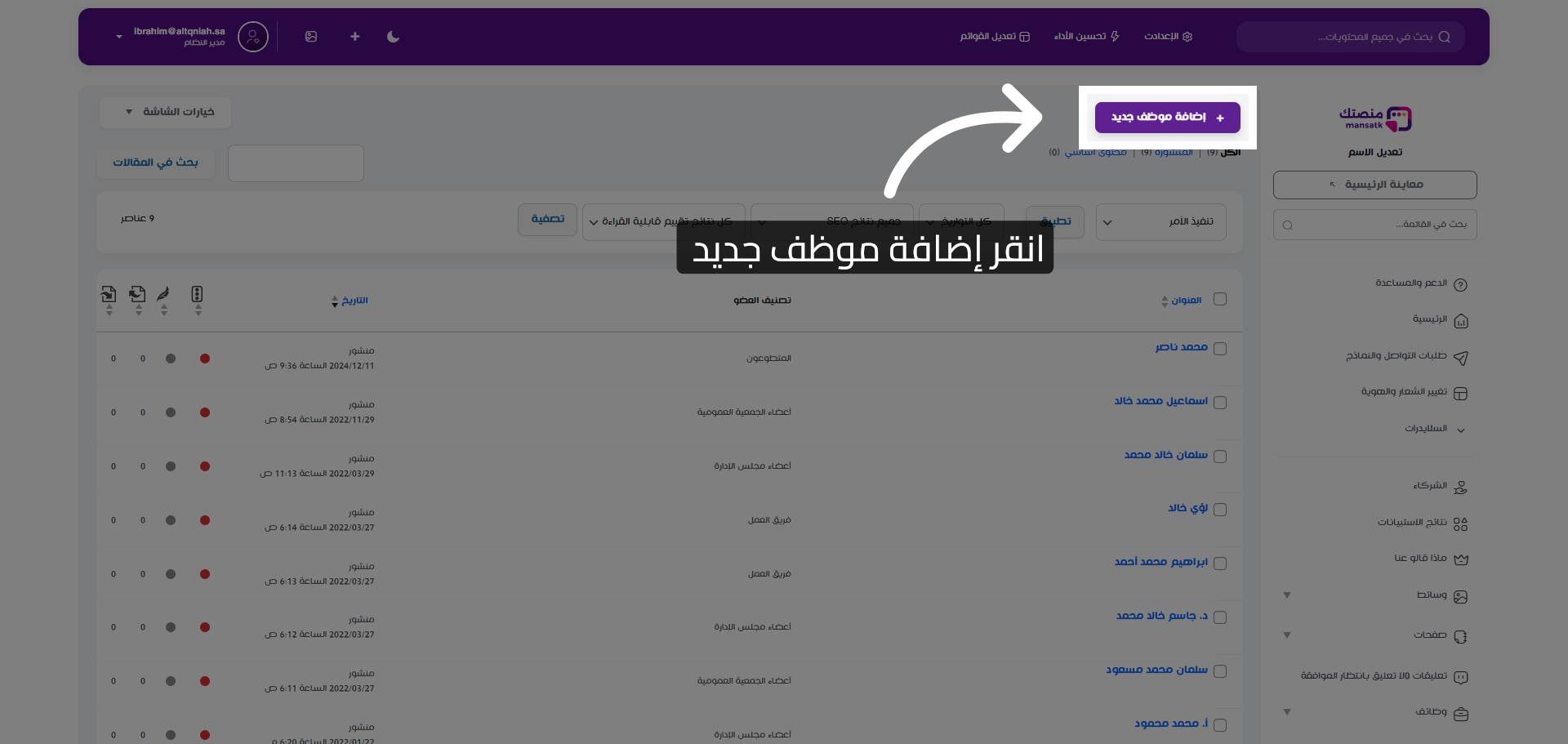Screen dimensions: 1568x744
Task: Open the جميع نتائج SEO dropdown
Action: 831,221
